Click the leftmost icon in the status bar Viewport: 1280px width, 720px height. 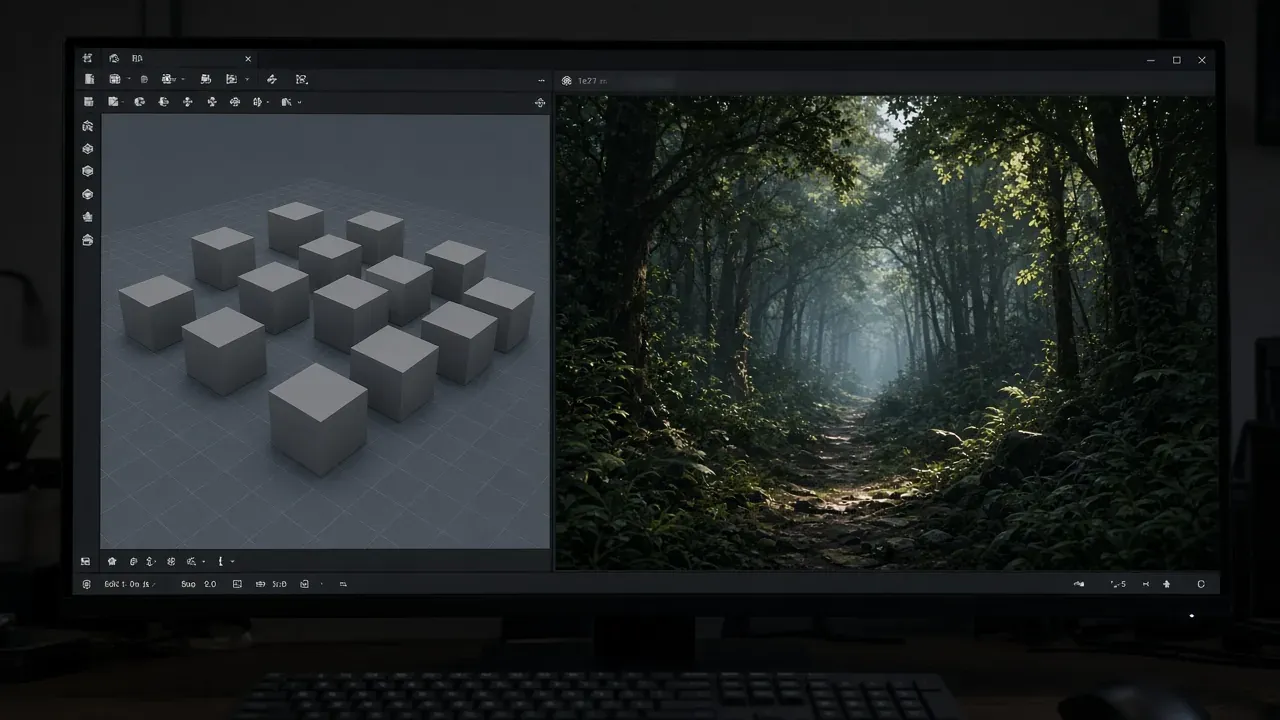click(x=86, y=584)
